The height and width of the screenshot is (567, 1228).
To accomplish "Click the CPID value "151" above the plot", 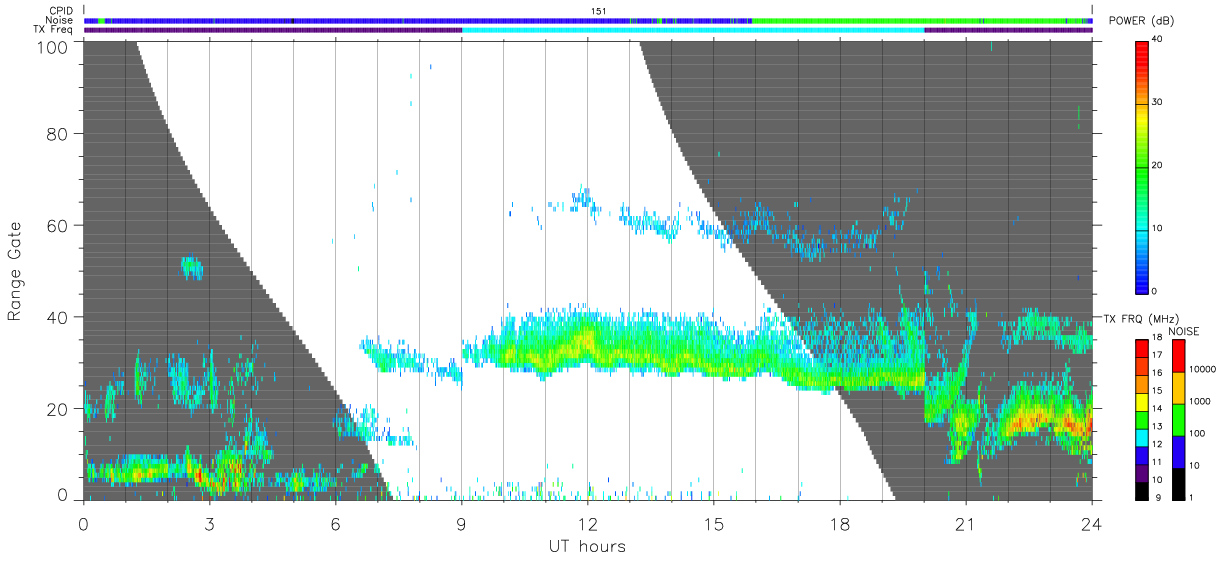I will click(598, 11).
